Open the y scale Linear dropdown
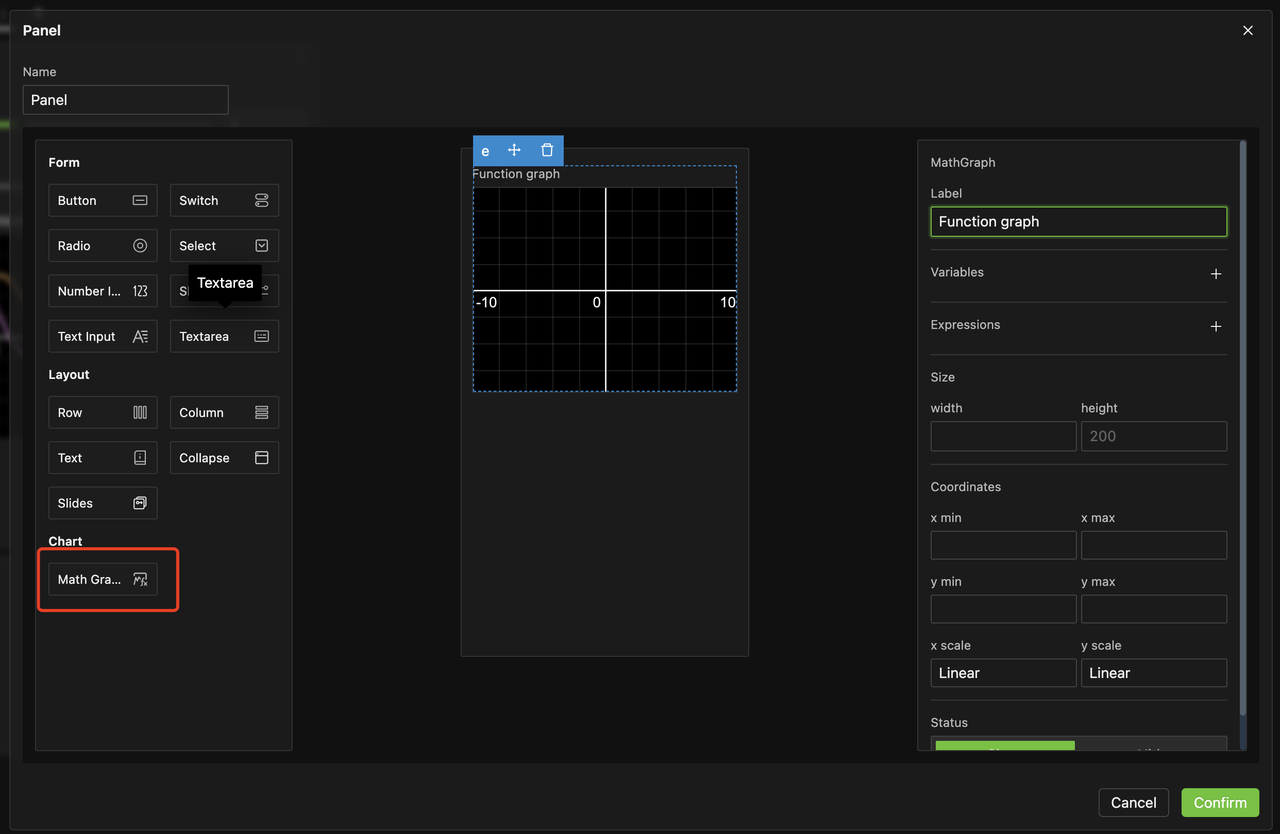This screenshot has width=1280, height=834. [1153, 673]
